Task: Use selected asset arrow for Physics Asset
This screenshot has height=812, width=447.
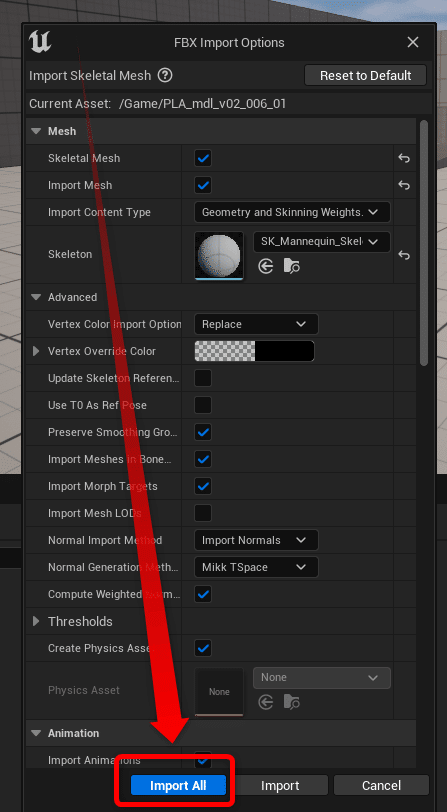Action: [x=266, y=702]
